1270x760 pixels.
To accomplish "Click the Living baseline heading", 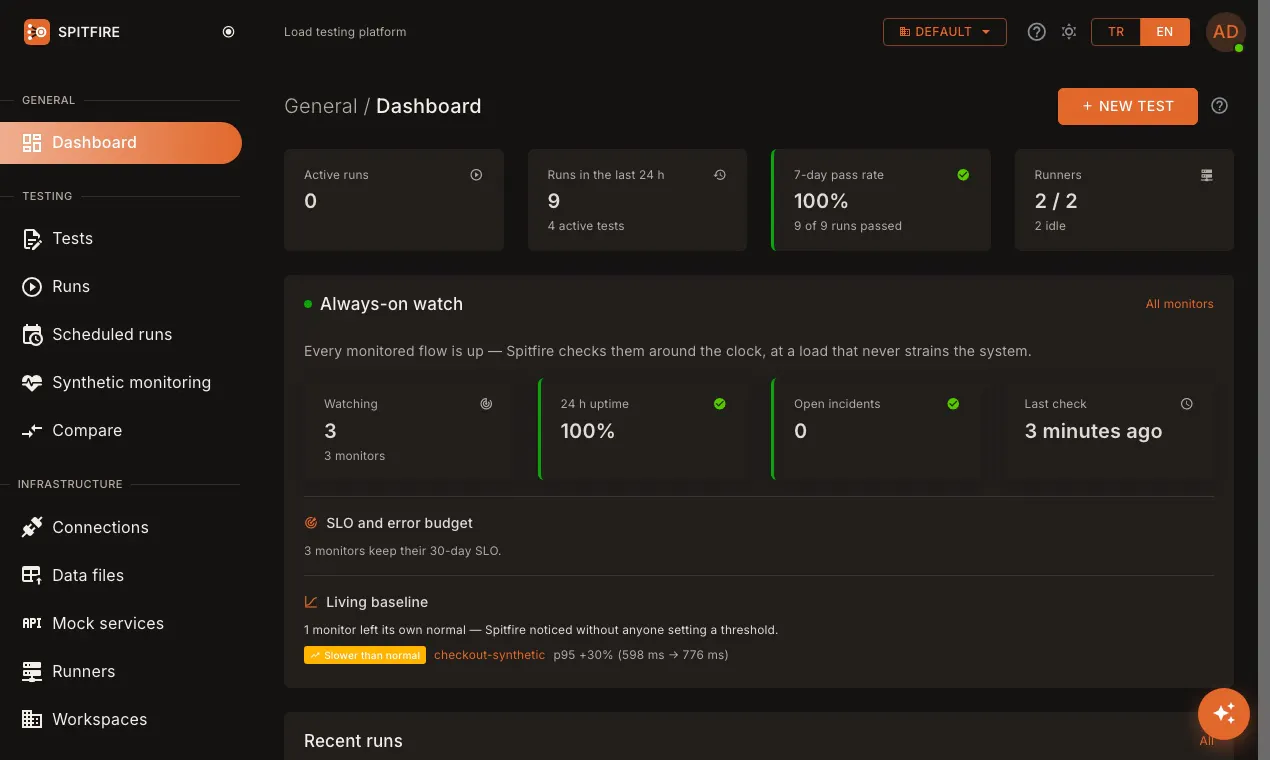I will (x=377, y=602).
